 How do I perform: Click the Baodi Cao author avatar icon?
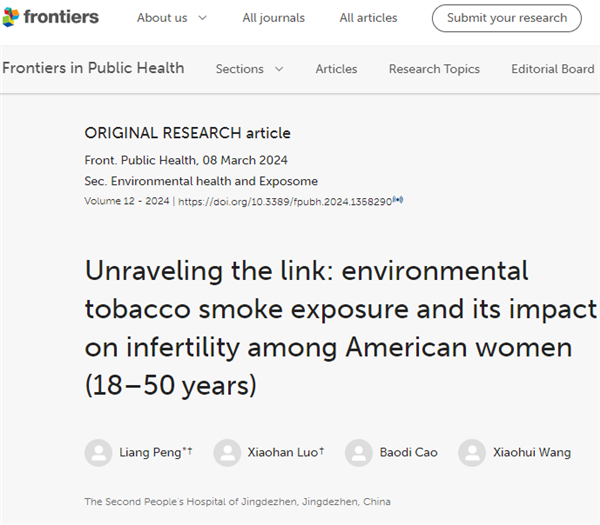pyautogui.click(x=359, y=453)
